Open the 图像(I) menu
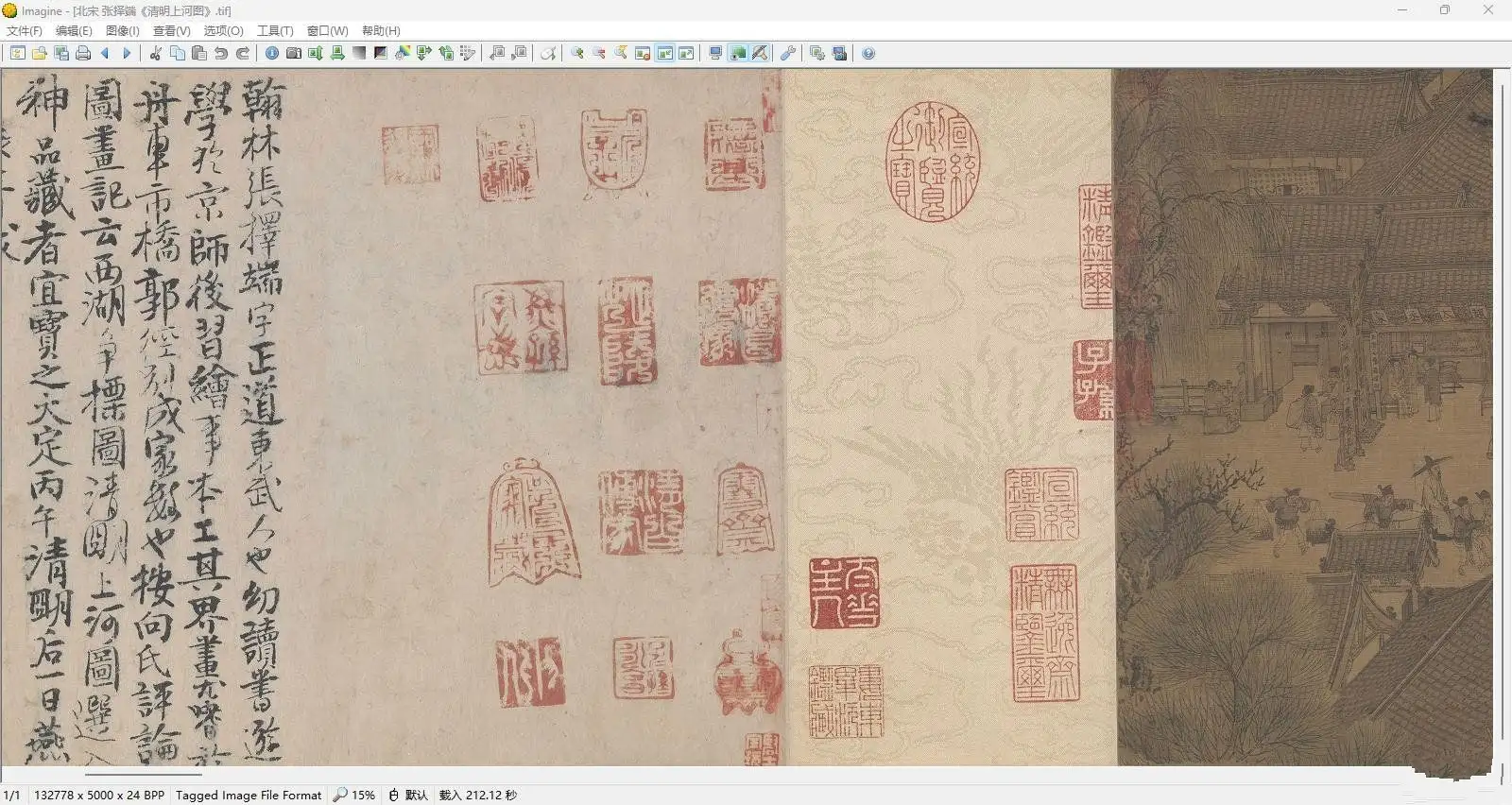Viewport: 1512px width, 805px height. (122, 31)
